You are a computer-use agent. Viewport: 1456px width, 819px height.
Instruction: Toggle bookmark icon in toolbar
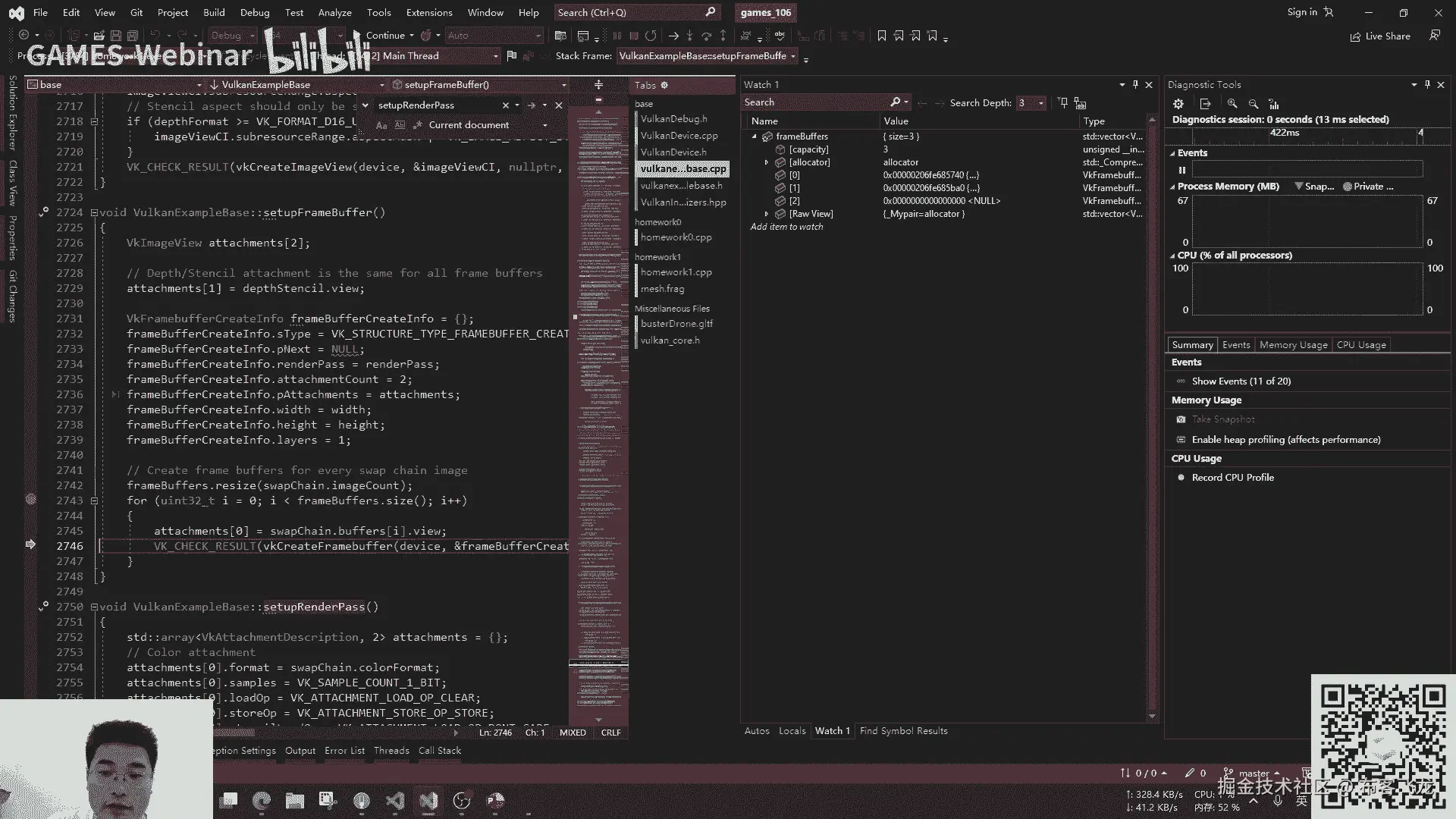pos(881,36)
